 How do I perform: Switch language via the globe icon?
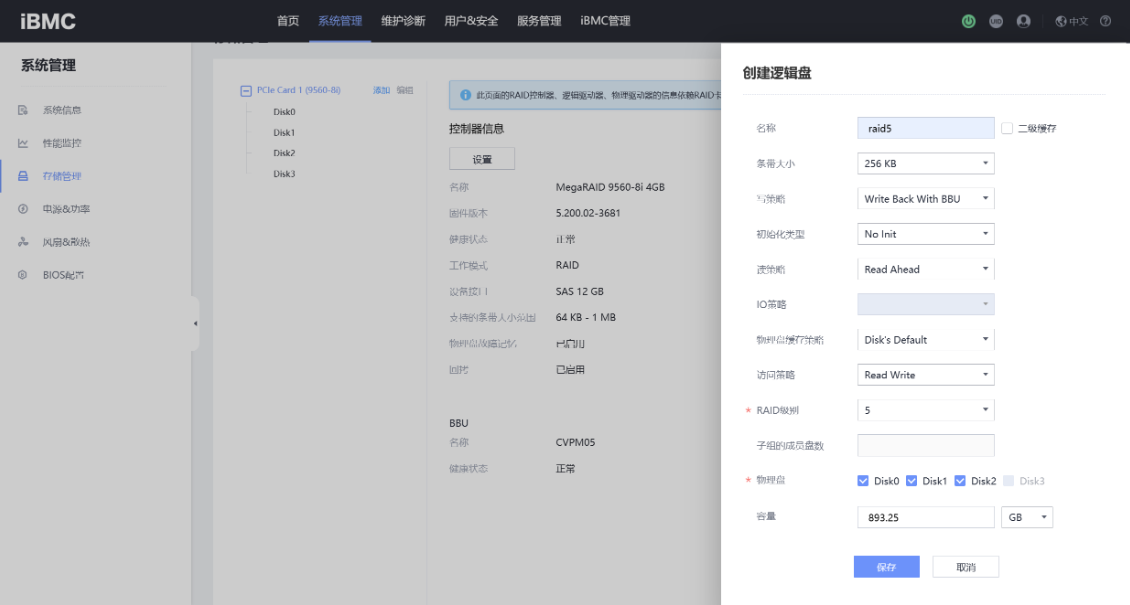pos(1061,22)
